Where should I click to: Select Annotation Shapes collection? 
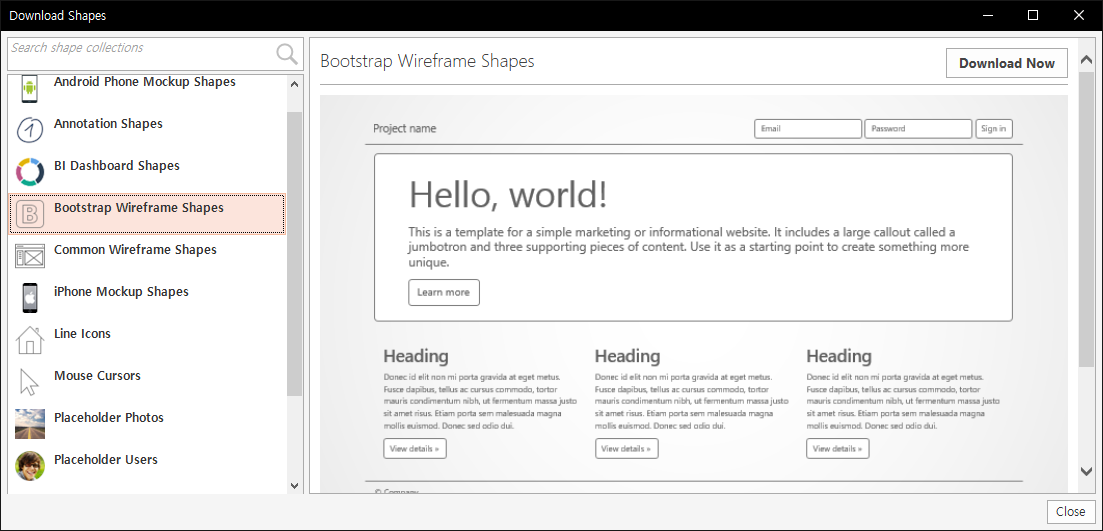[147, 130]
